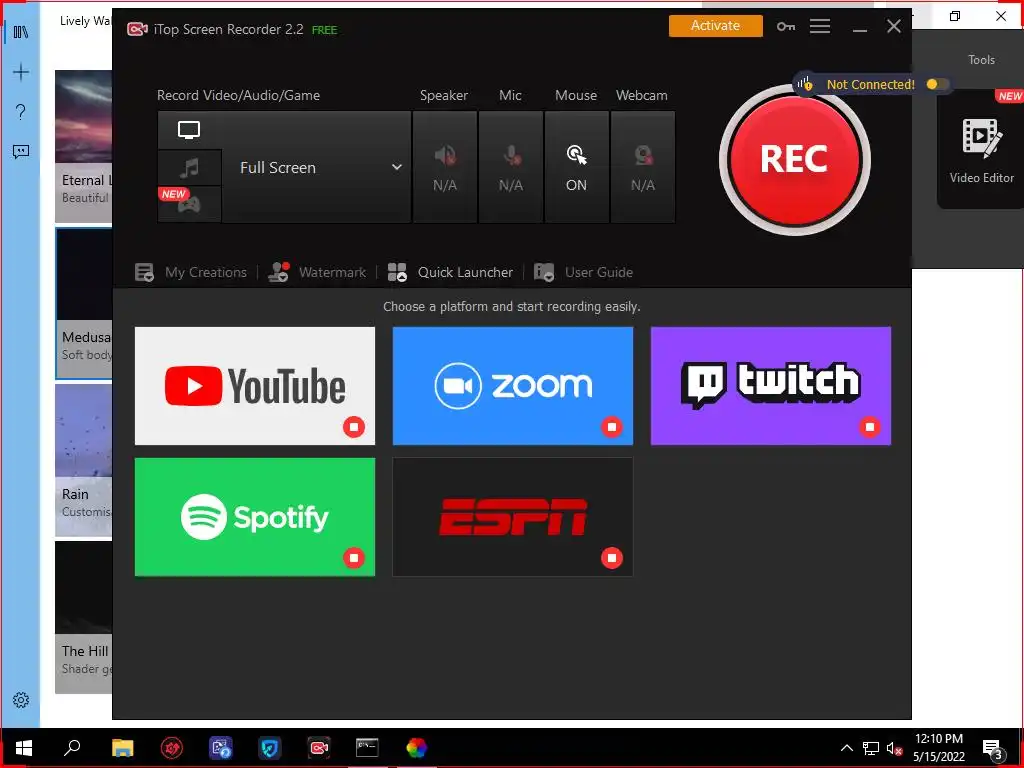1024x768 pixels.
Task: Click the record dot on ESPN tile
Action: (612, 558)
